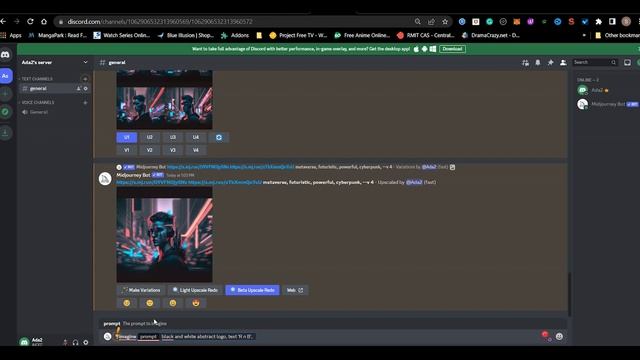Screen dimensions: 640x360
Task: Collapse the VOICE CHANNELS category
Action: (x=36, y=102)
